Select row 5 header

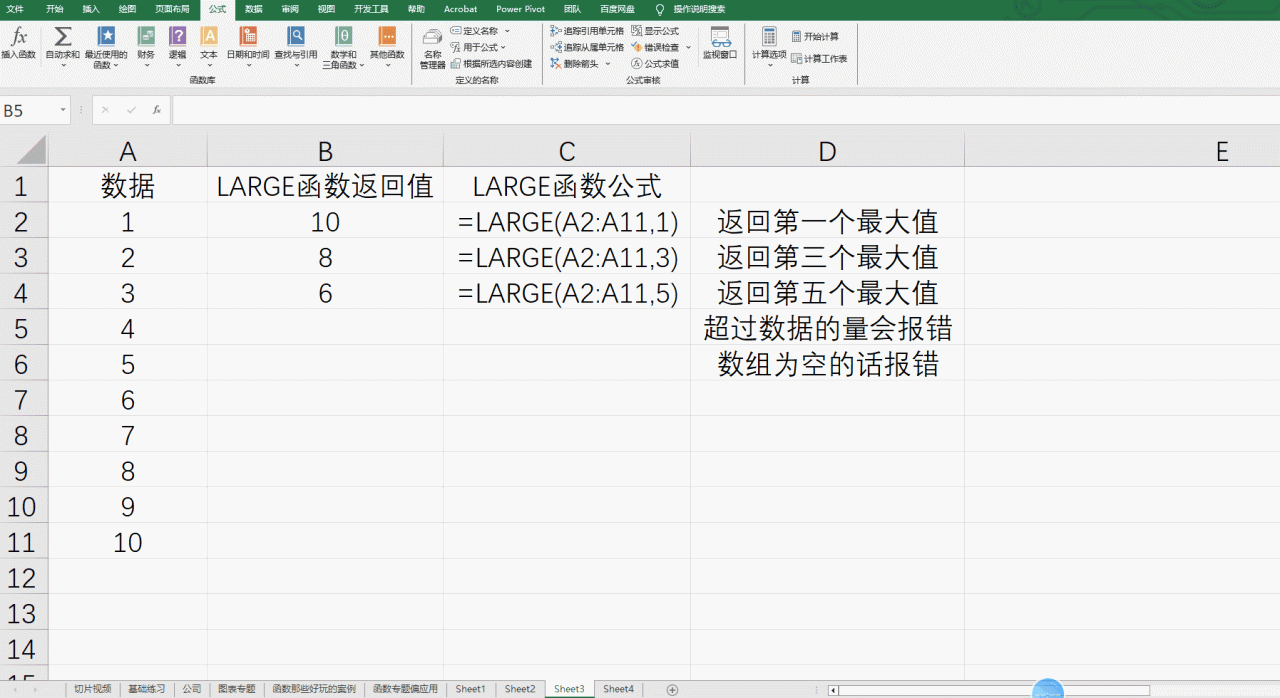click(x=24, y=328)
